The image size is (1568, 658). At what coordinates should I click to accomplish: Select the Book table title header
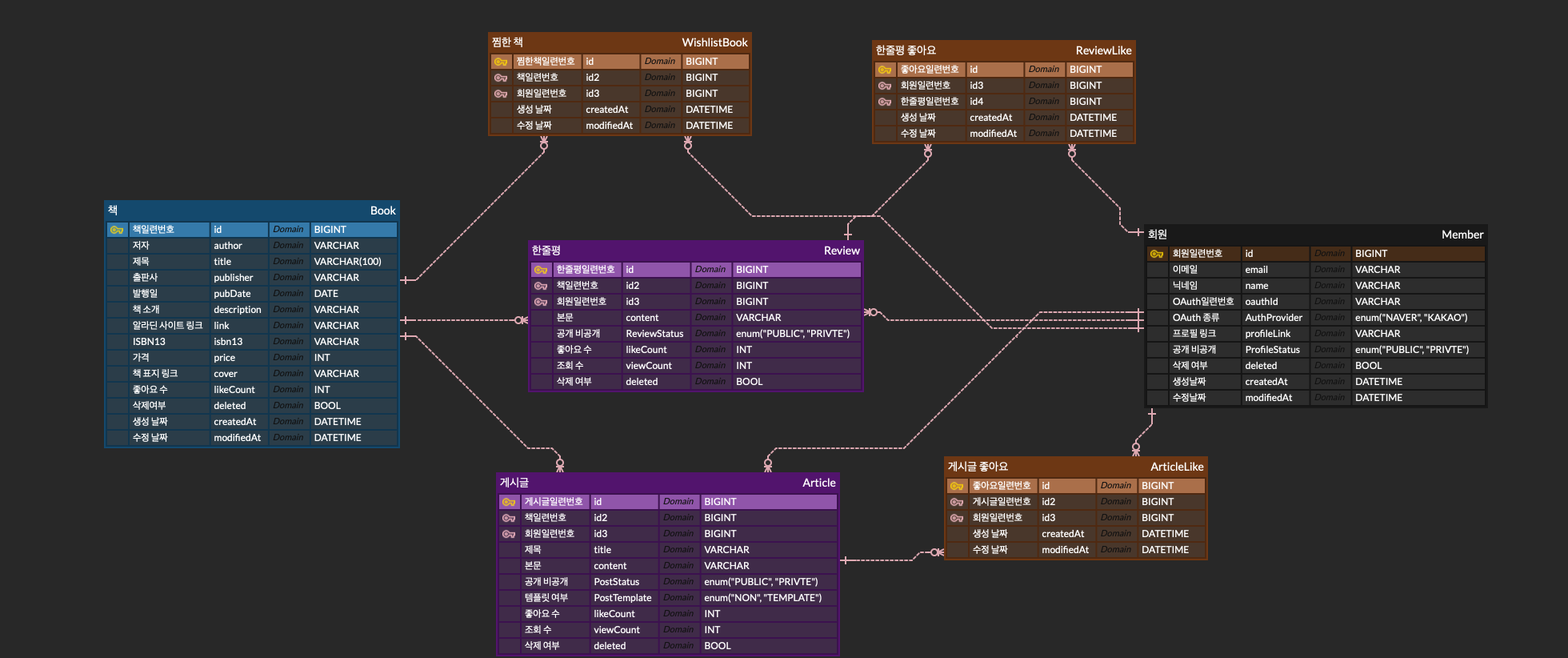(x=252, y=211)
